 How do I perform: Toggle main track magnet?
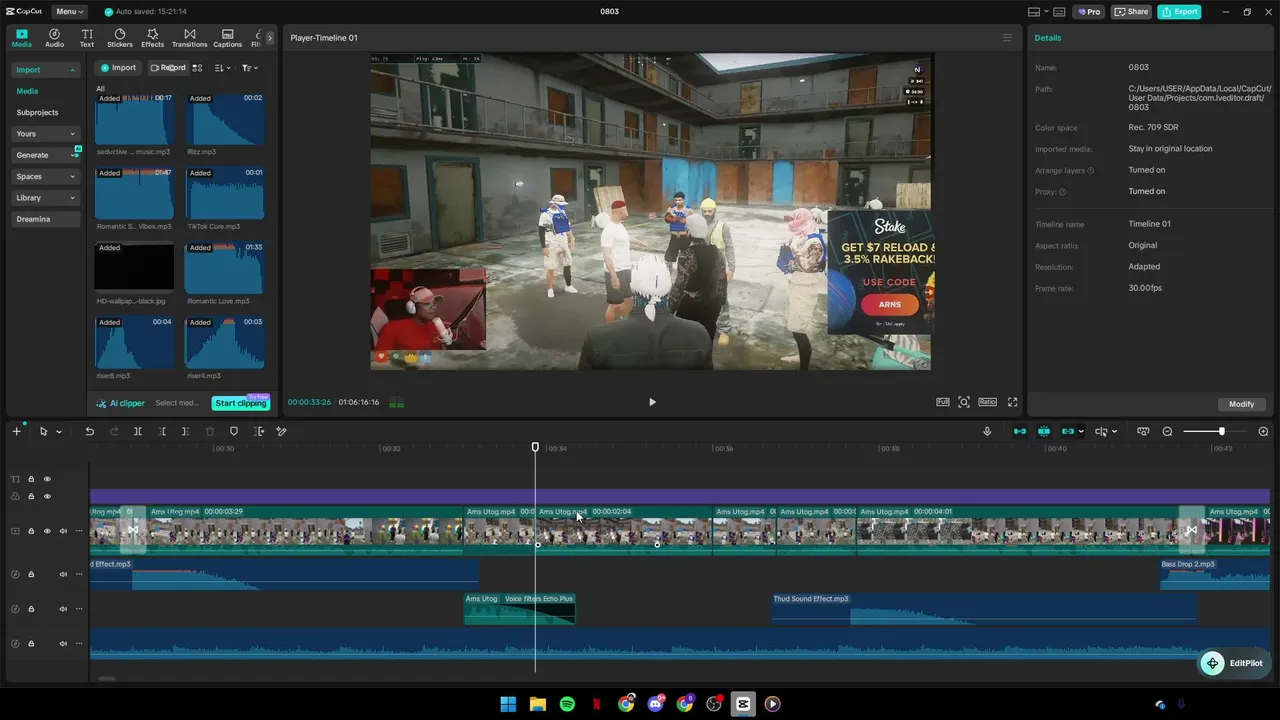[1020, 431]
